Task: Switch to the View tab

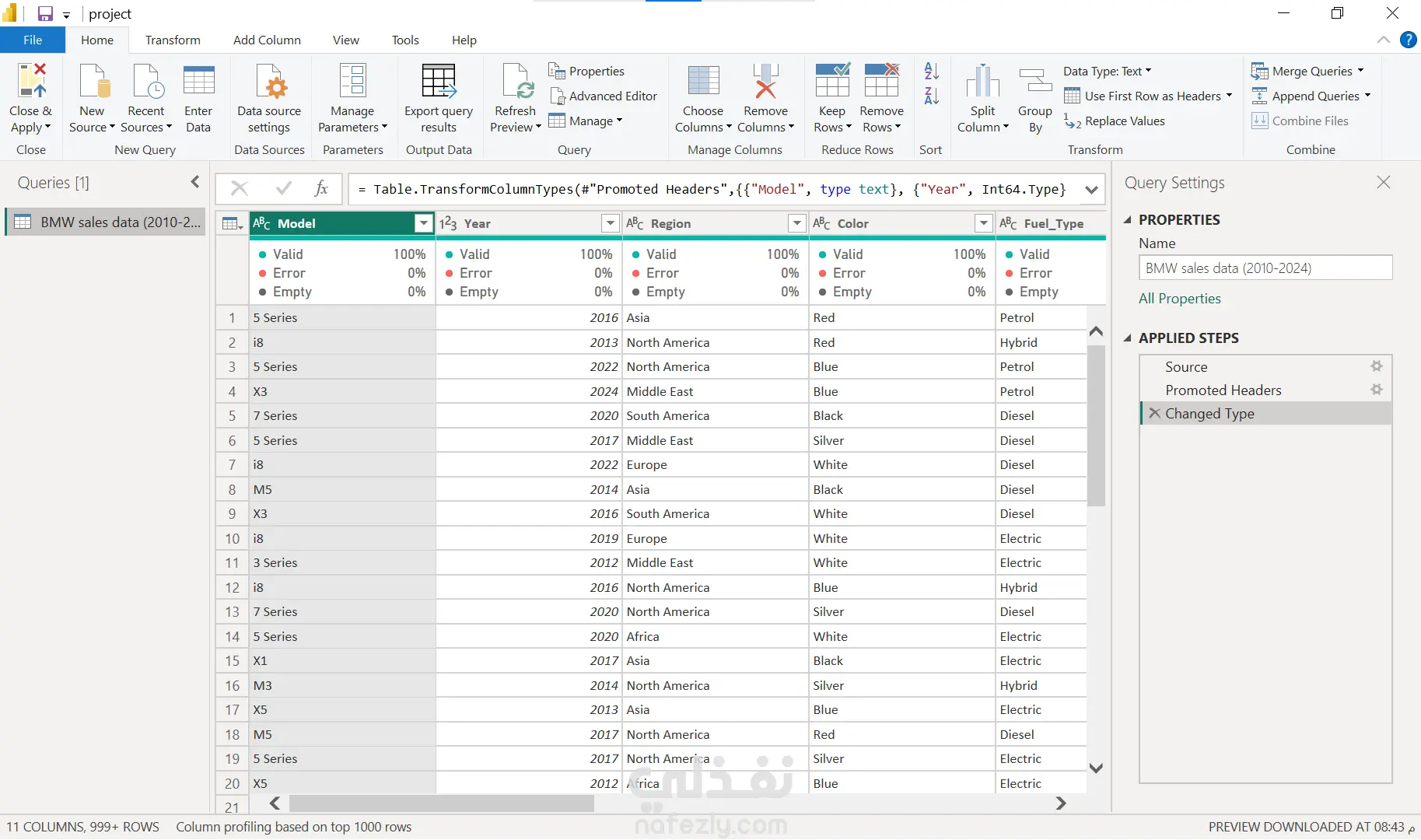Action: click(346, 40)
